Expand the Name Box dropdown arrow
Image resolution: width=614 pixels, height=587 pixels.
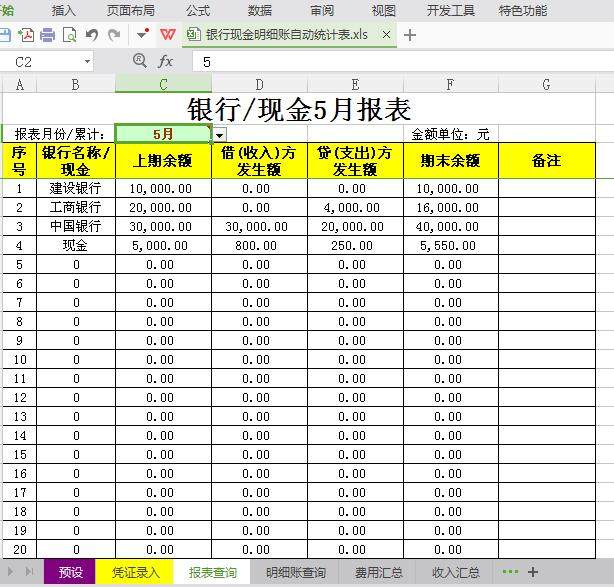tap(87, 62)
